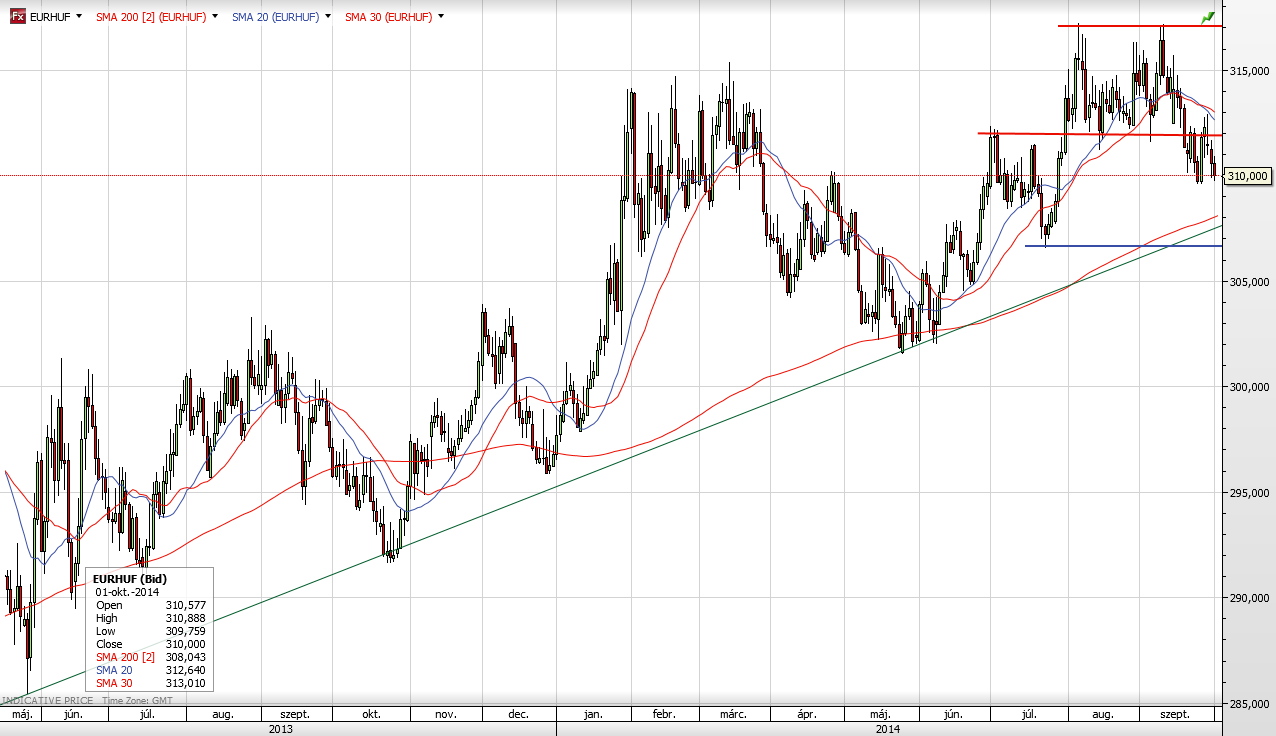Image resolution: width=1276 pixels, height=736 pixels.
Task: Click the 290,000 price axis label
Action: point(1247,598)
